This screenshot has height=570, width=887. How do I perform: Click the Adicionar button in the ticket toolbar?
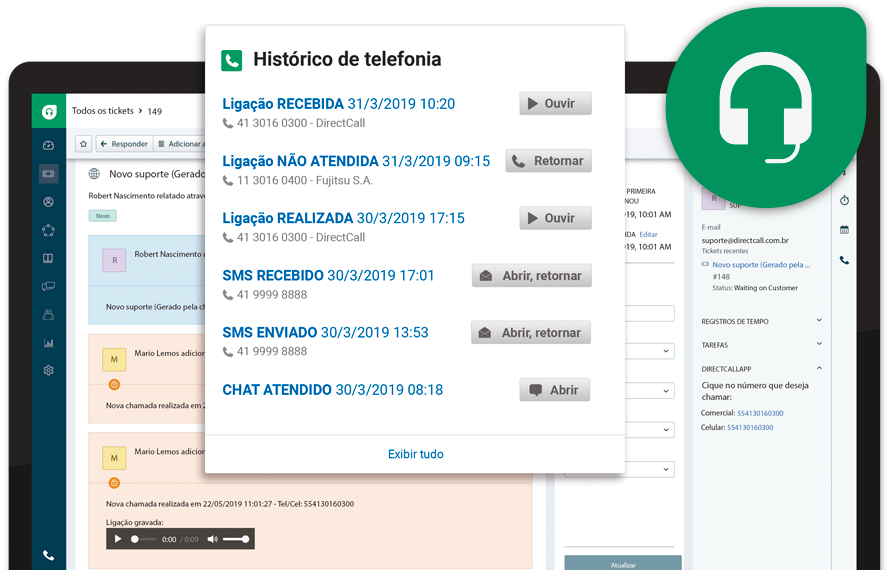tap(180, 144)
